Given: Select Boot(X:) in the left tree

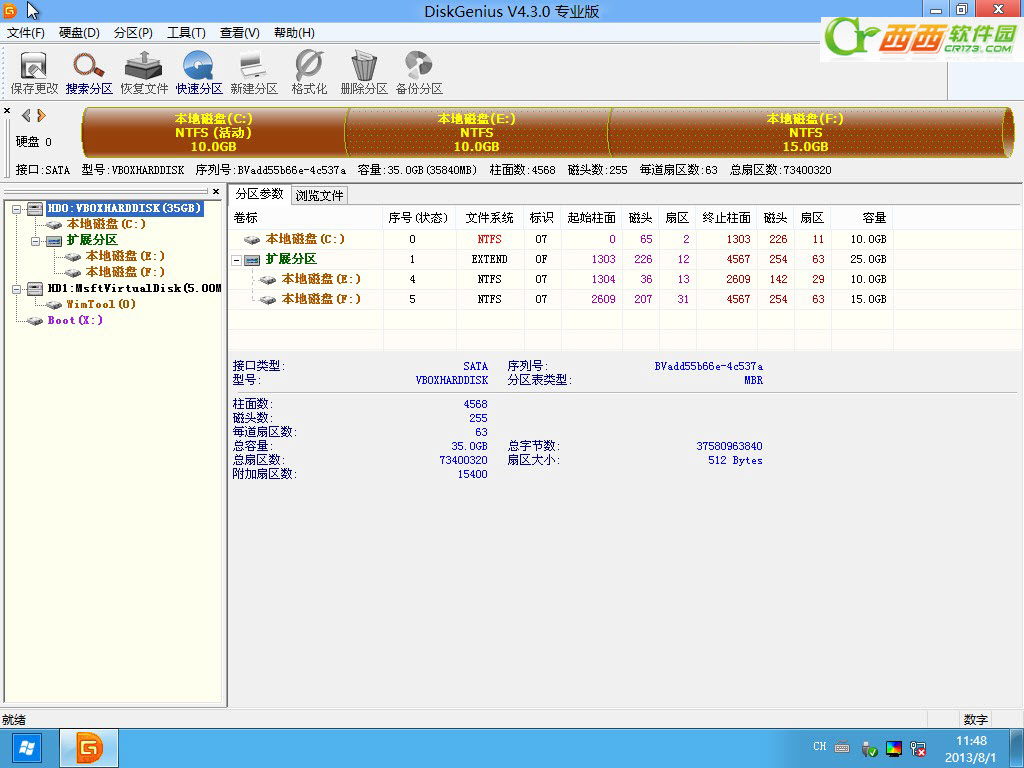Looking at the screenshot, I should tap(75, 321).
